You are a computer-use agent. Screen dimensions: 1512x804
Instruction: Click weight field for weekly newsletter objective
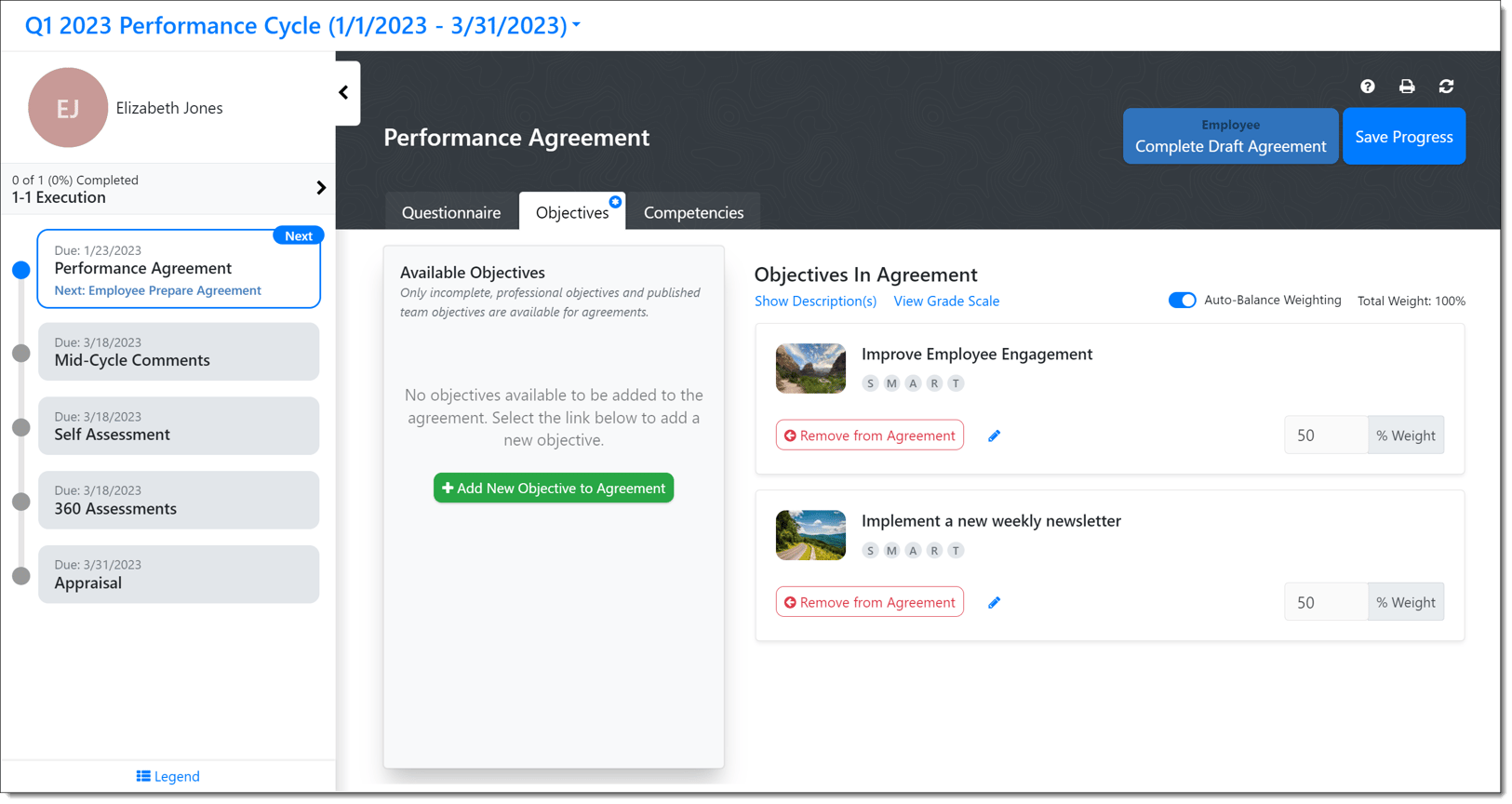click(1326, 603)
